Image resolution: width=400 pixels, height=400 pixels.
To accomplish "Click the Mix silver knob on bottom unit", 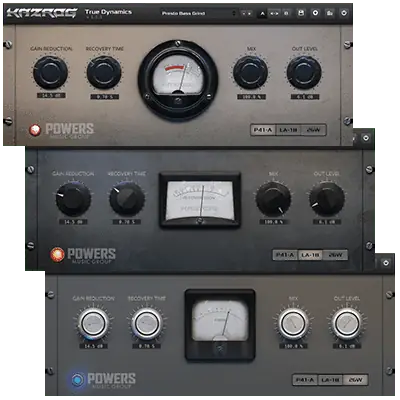I will pyautogui.click(x=293, y=323).
